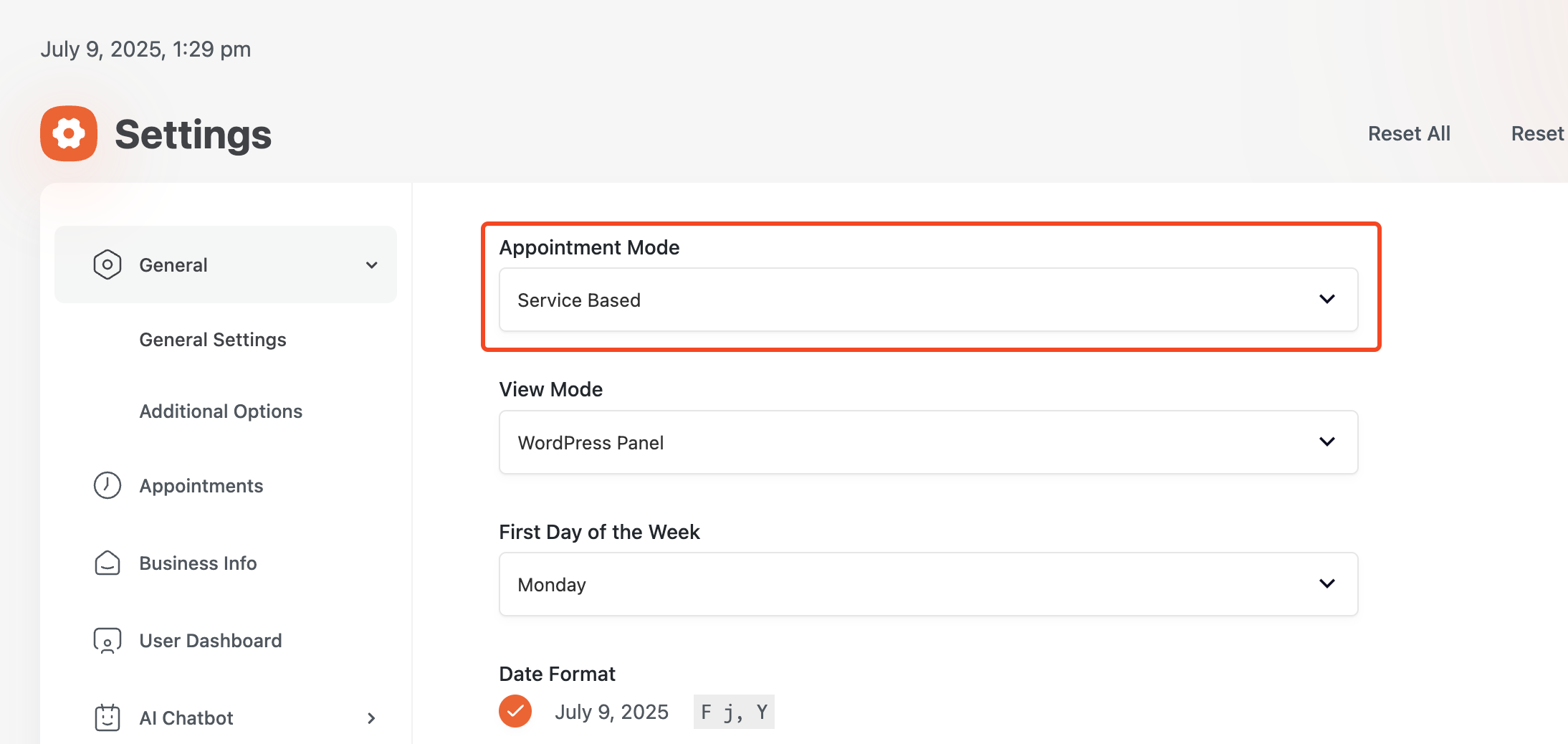Go to Appointments settings section
Screen dimensions: 1568x744
point(201,486)
